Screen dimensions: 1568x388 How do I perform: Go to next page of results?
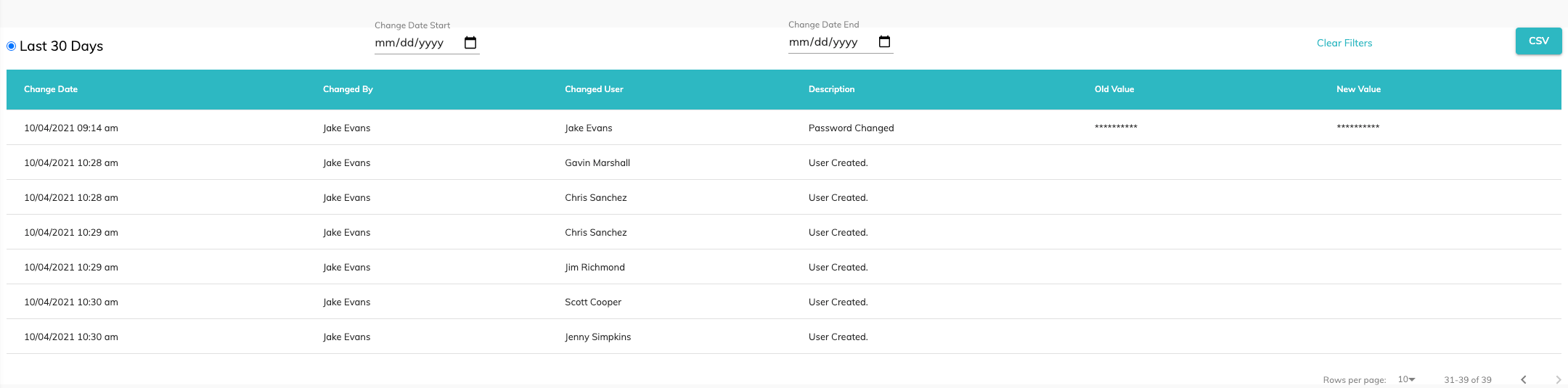click(1558, 379)
